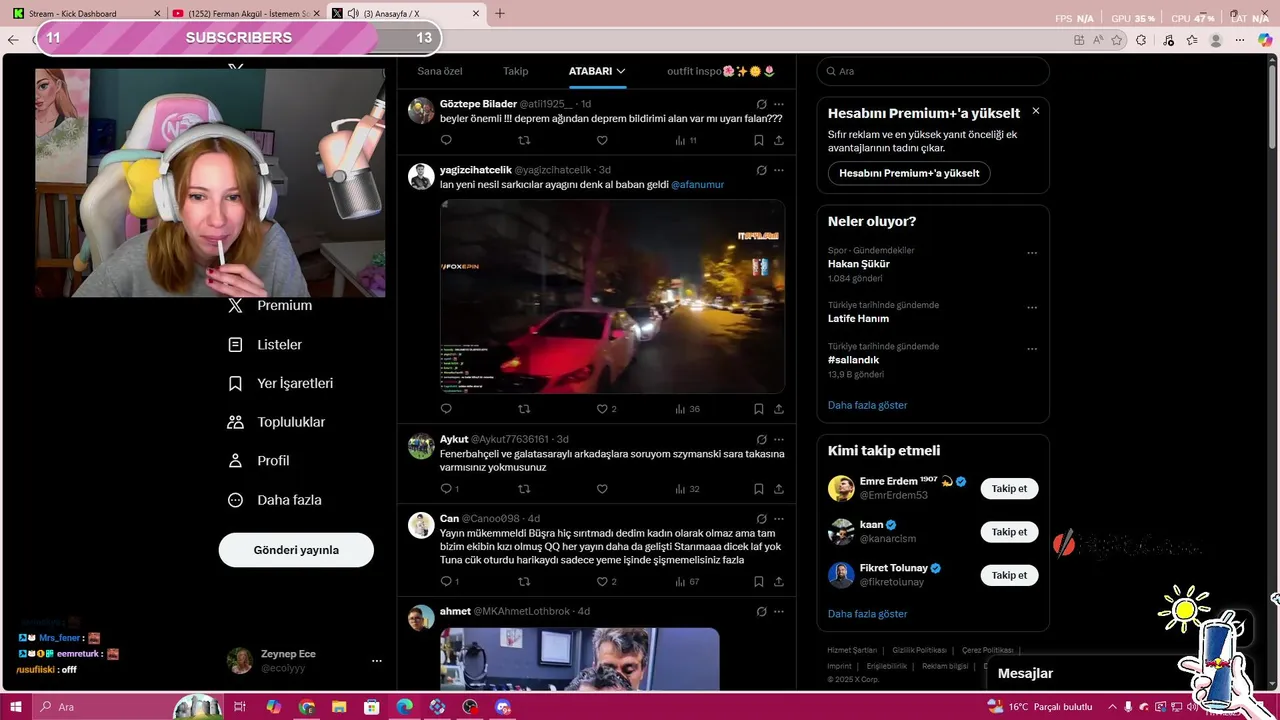Share yagizcihatcelik's video post
Viewport: 1280px width, 720px height.
coord(779,409)
